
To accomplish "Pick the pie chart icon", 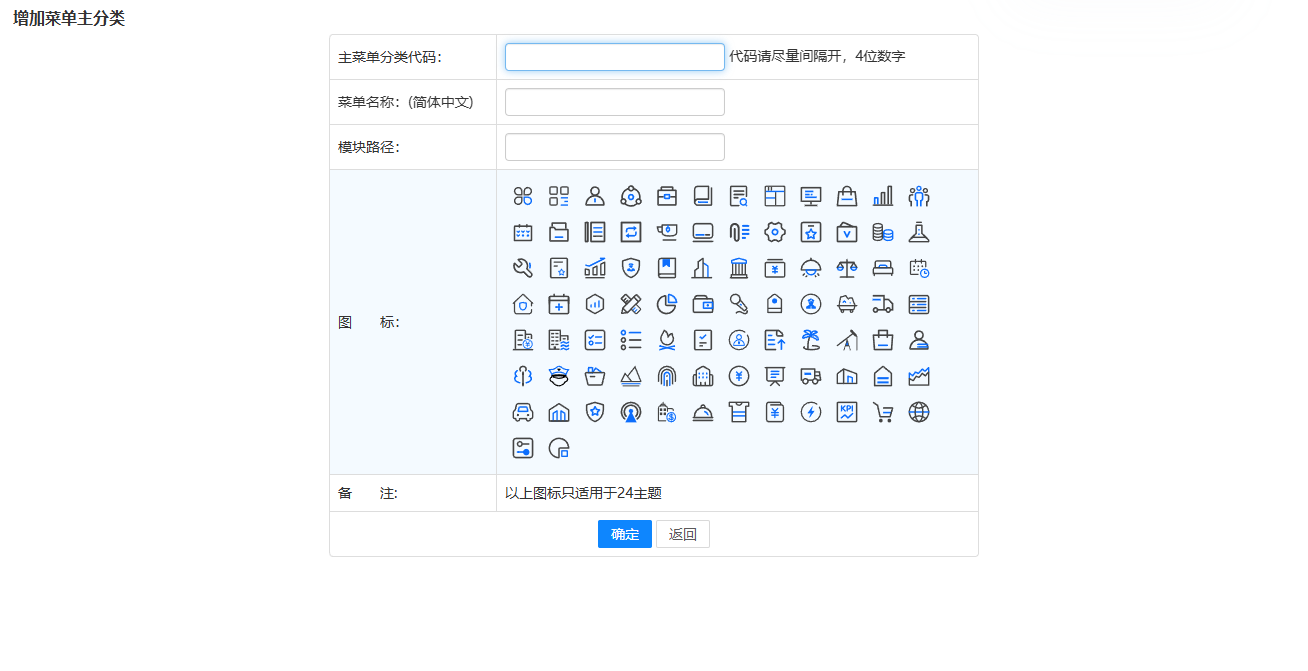I will pyautogui.click(x=667, y=304).
